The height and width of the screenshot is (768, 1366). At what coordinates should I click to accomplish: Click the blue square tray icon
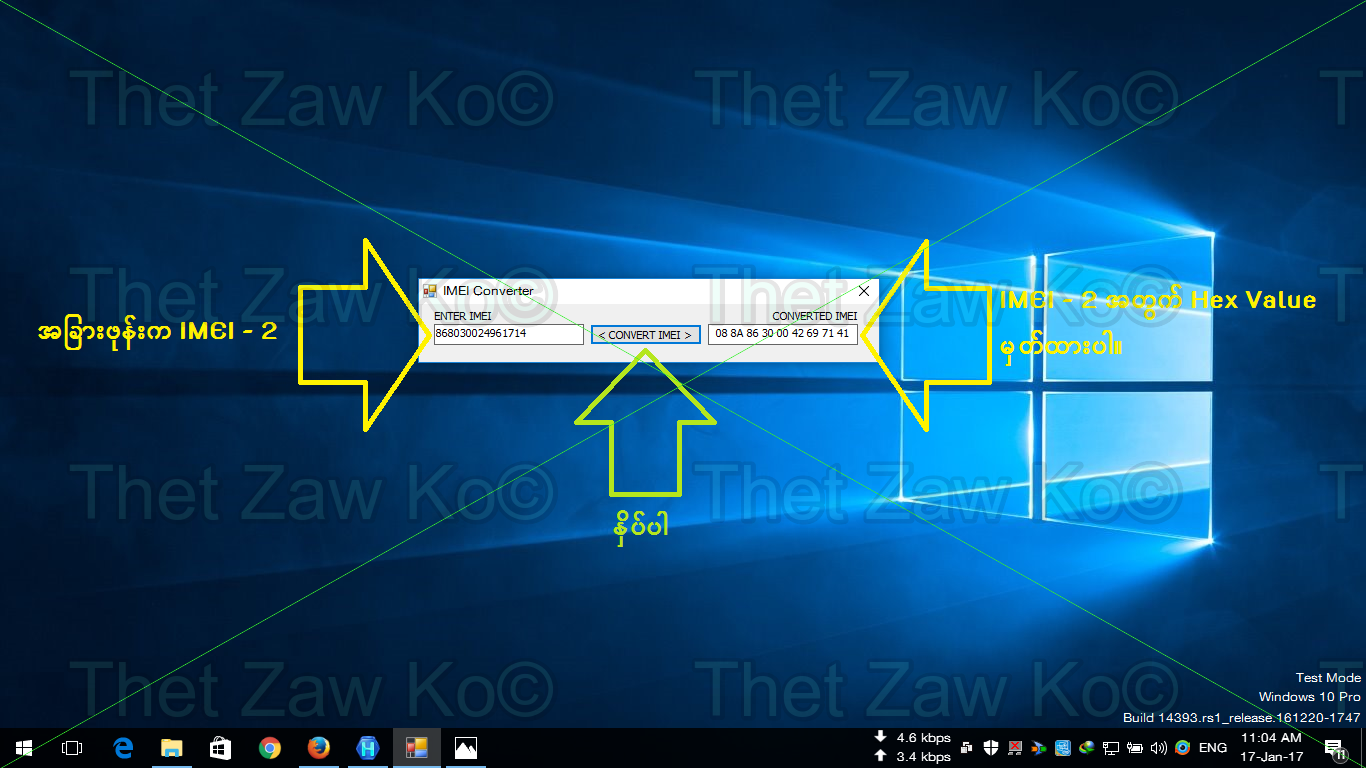1063,748
